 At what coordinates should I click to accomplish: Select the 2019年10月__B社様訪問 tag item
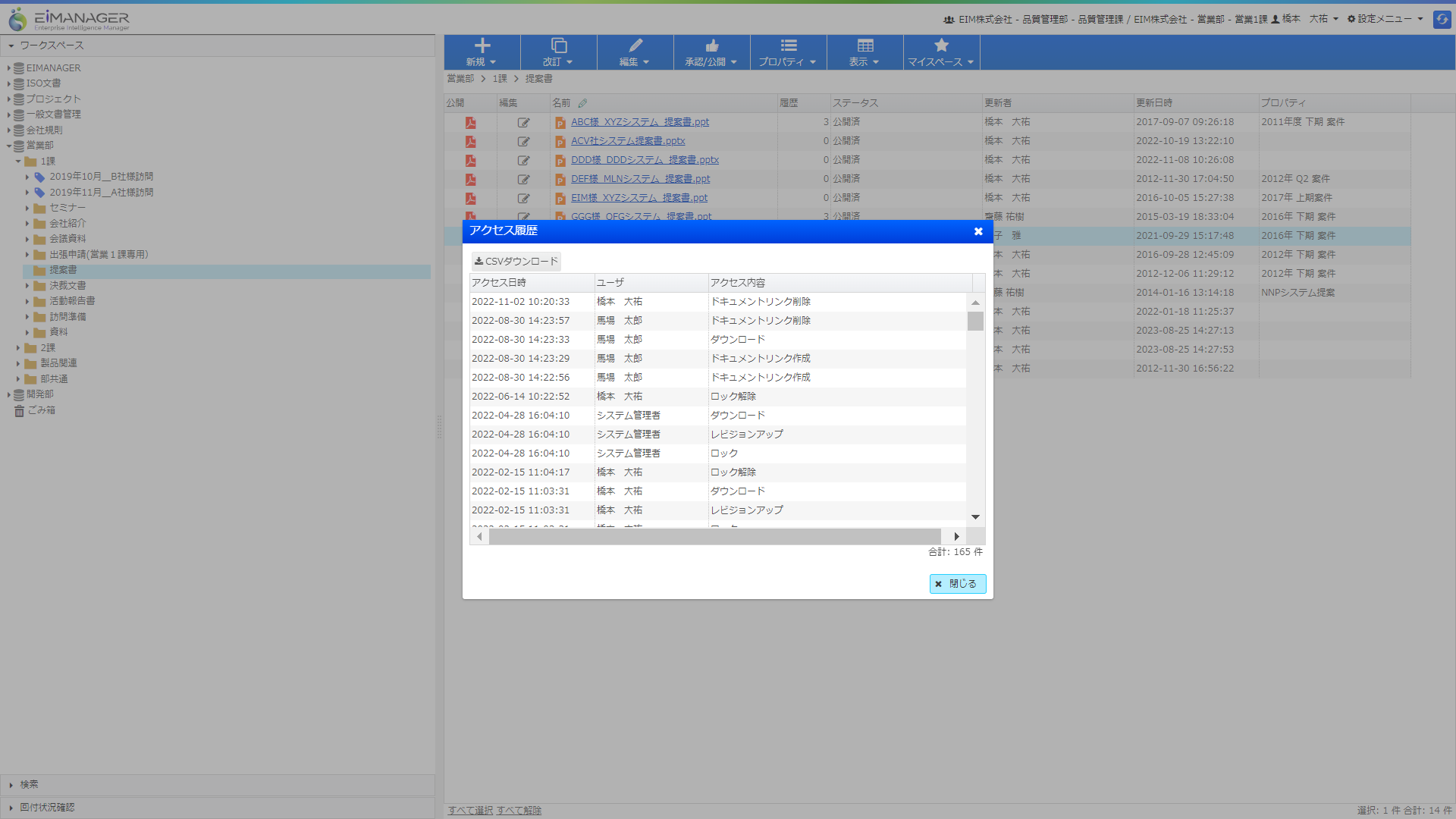coord(101,177)
